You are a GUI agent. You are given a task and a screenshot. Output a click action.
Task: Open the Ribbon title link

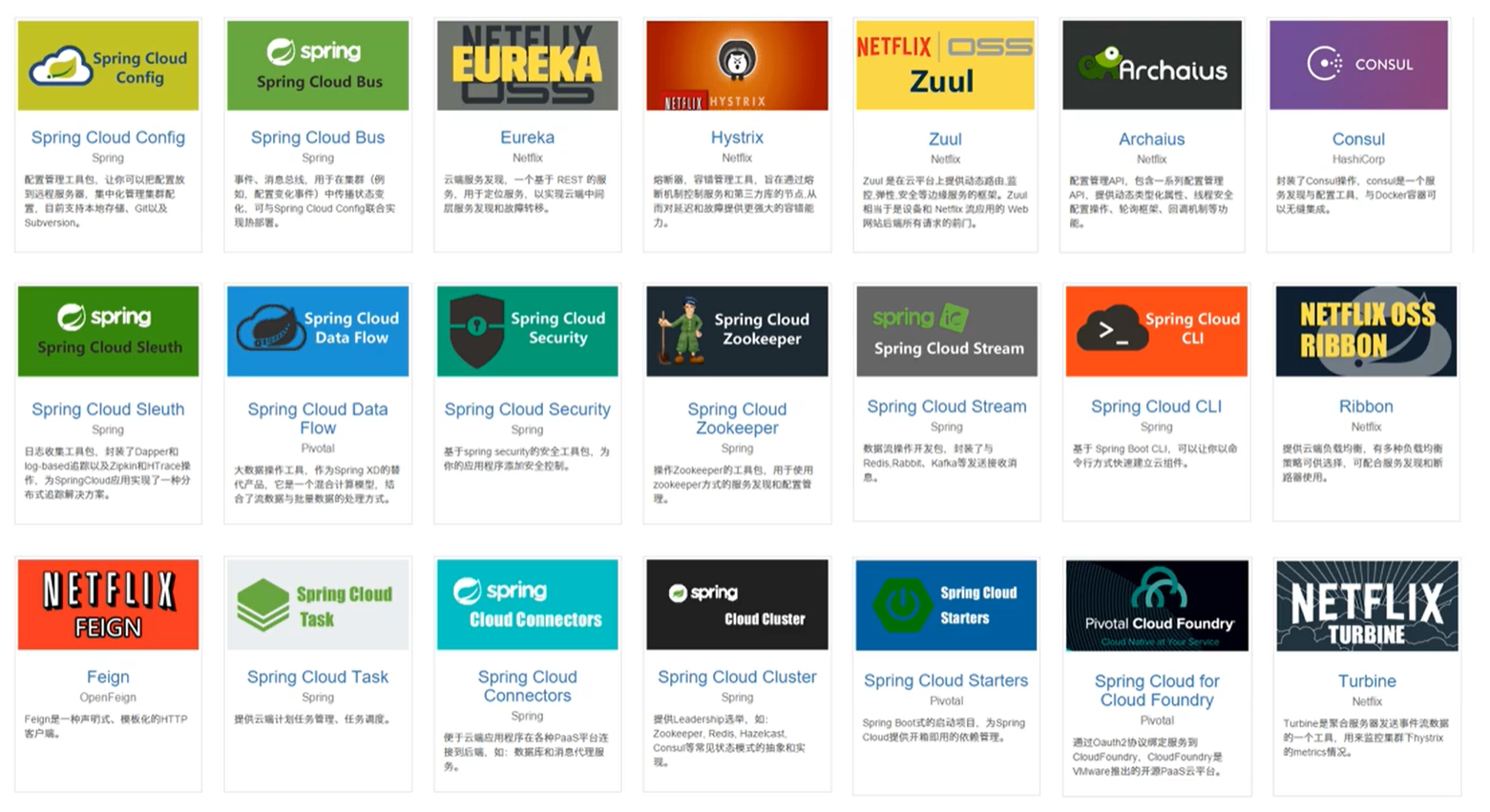[1366, 406]
